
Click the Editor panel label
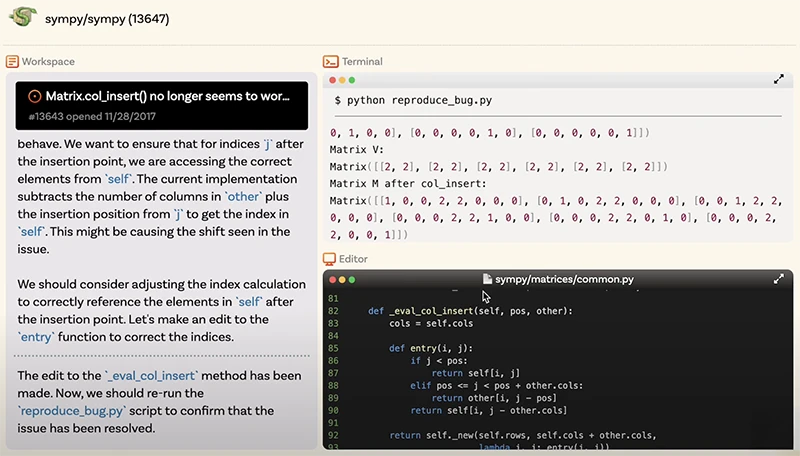[353, 259]
